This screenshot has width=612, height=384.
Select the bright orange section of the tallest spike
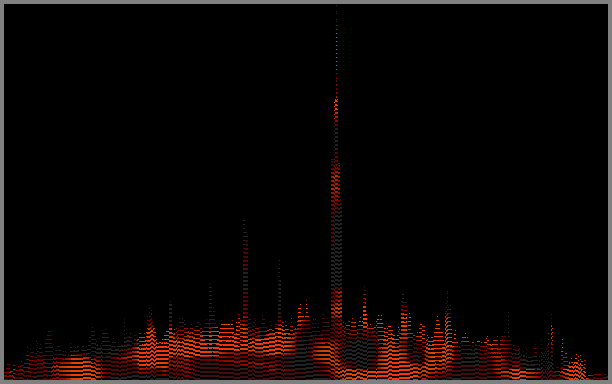[x=336, y=109]
